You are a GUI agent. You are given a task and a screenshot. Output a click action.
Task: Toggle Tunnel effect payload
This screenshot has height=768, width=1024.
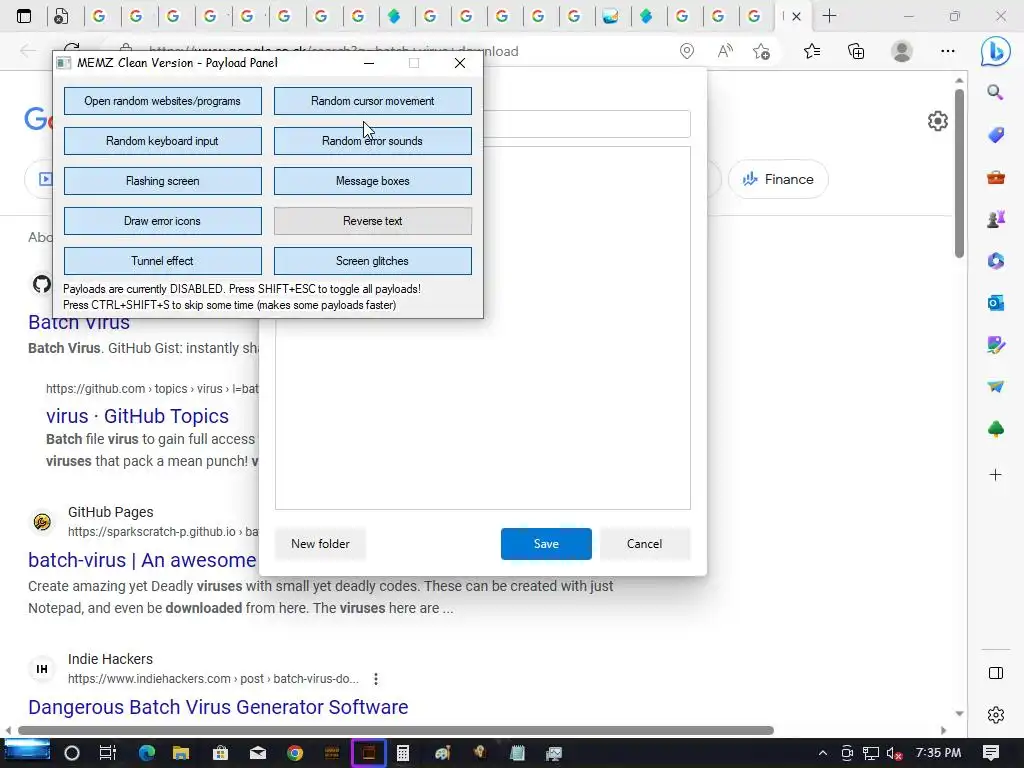[x=163, y=261]
